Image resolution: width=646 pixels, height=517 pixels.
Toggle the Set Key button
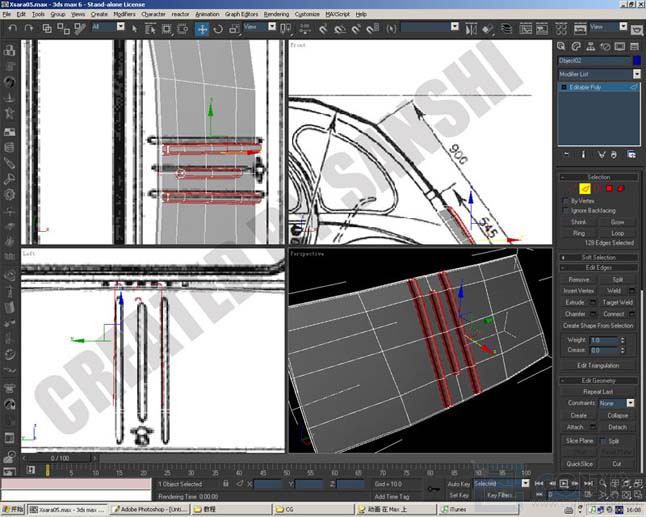tap(459, 495)
